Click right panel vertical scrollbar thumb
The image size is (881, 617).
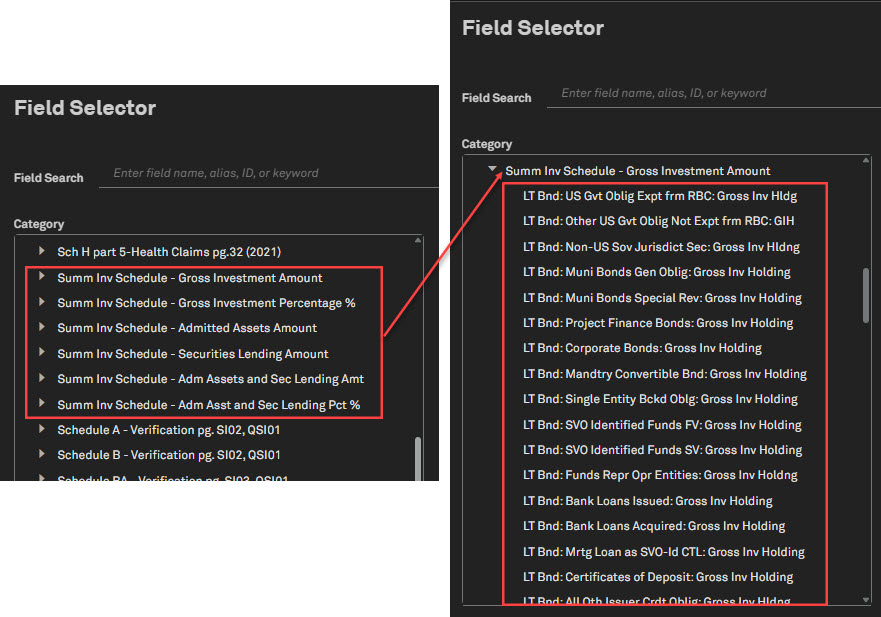866,295
